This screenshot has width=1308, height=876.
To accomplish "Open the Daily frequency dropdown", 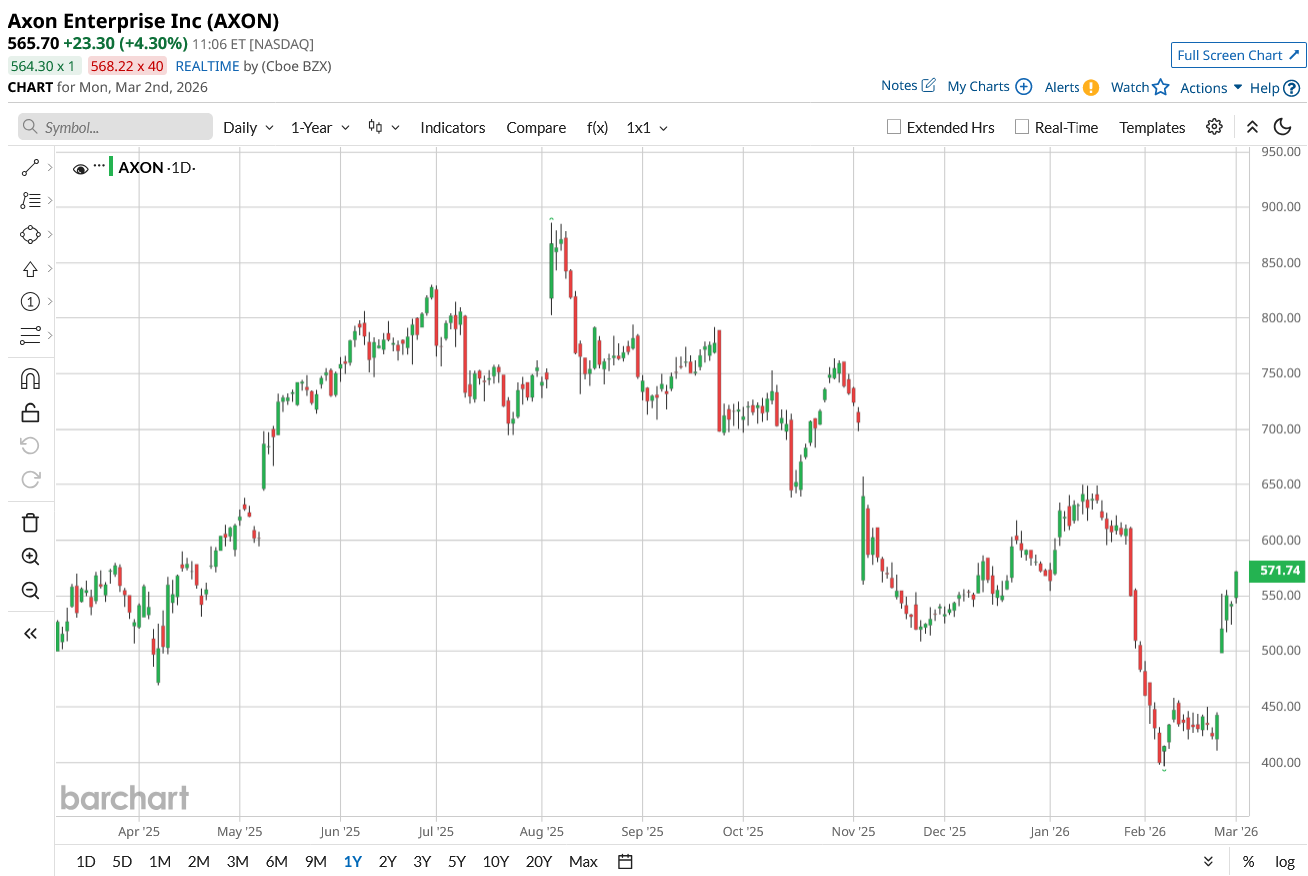I will tap(248, 127).
